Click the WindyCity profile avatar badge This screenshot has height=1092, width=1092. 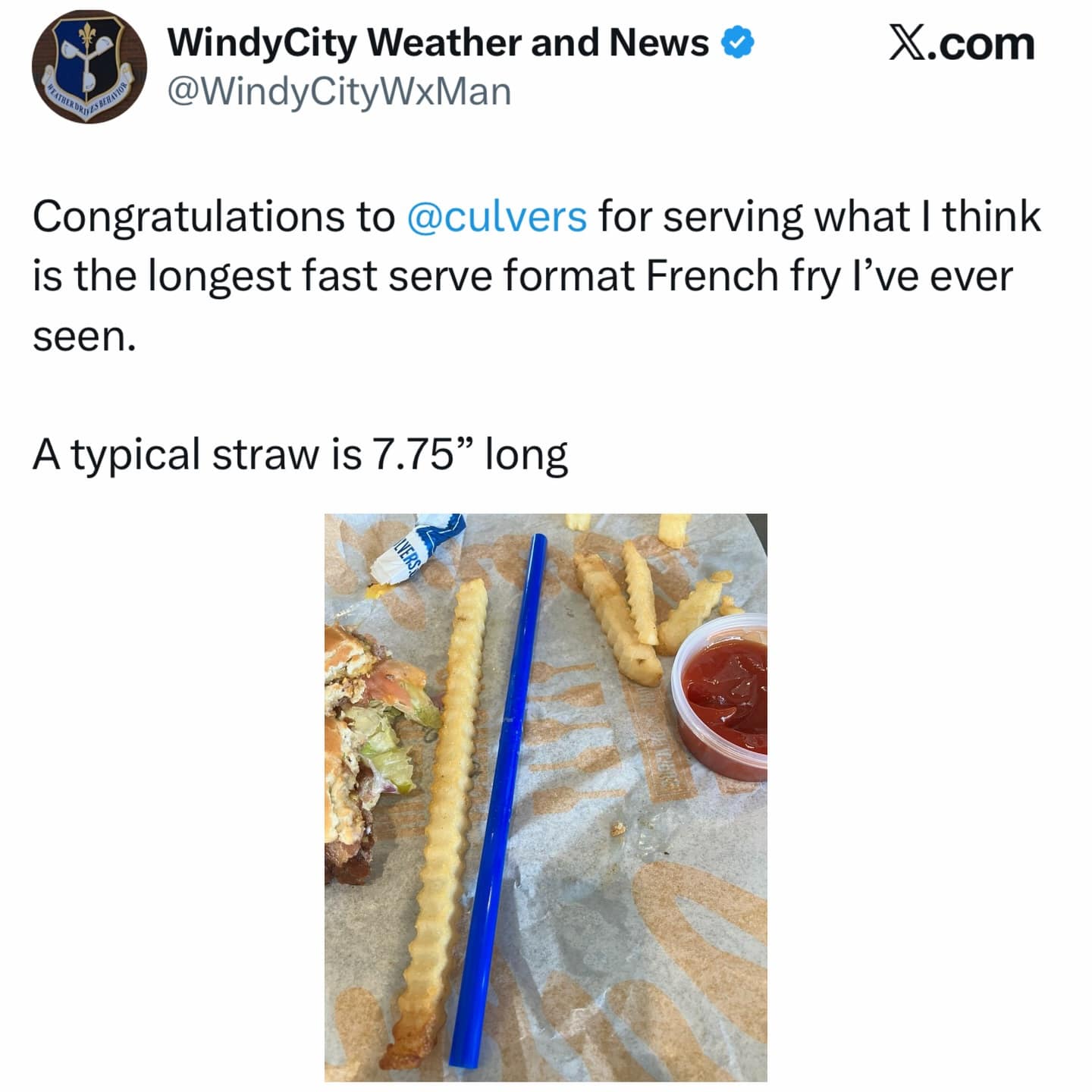[x=89, y=67]
